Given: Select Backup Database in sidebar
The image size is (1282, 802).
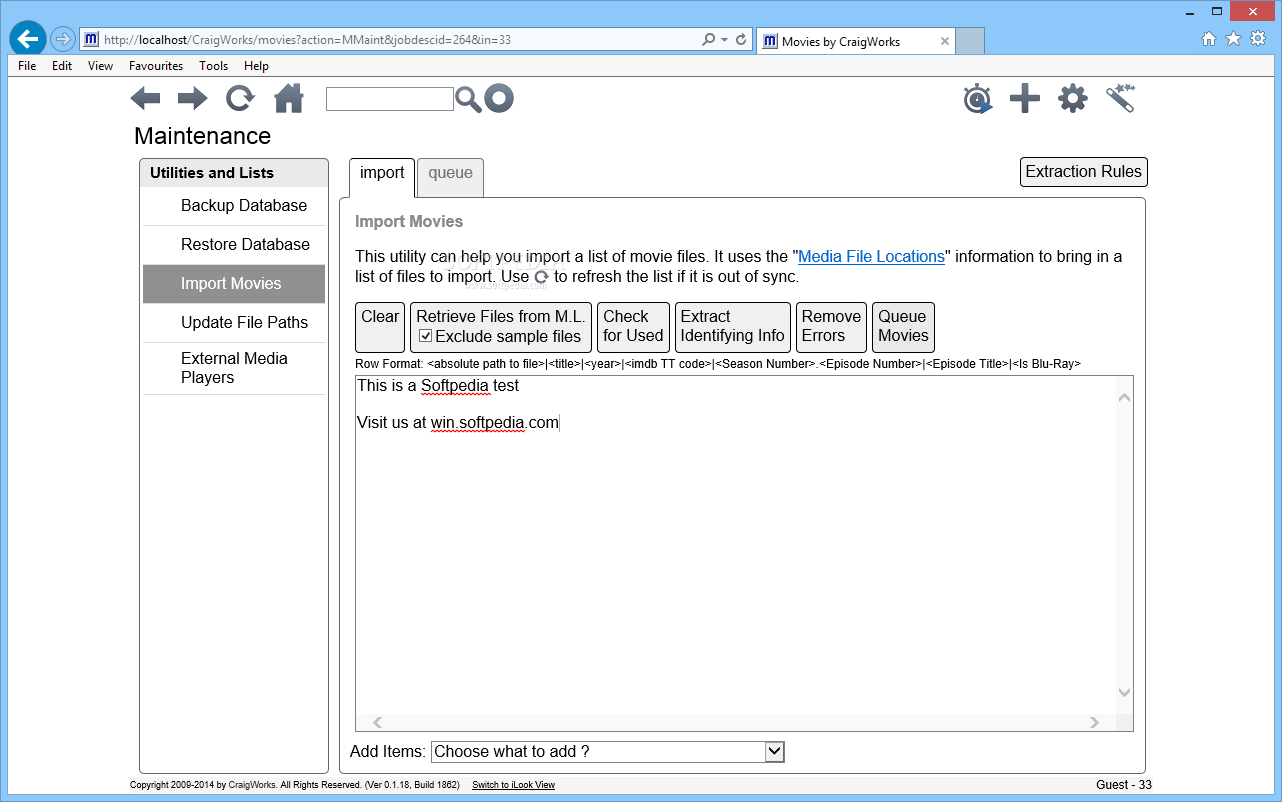Looking at the screenshot, I should click(x=234, y=206).
